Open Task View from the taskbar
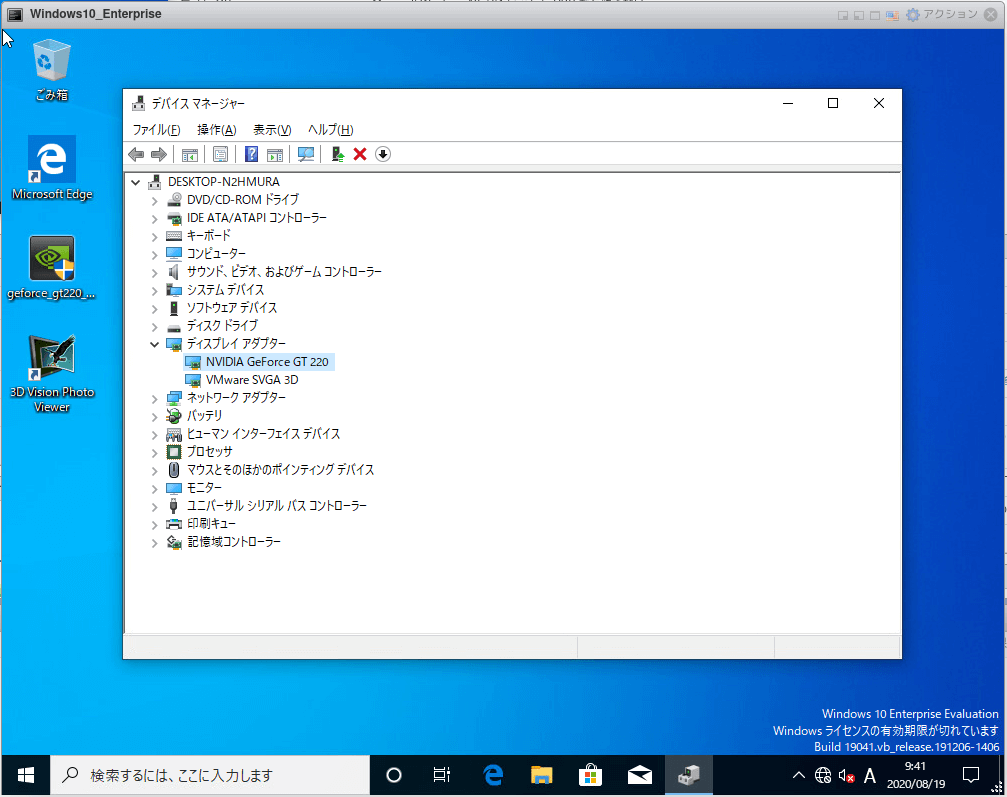This screenshot has width=1007, height=797. click(442, 775)
